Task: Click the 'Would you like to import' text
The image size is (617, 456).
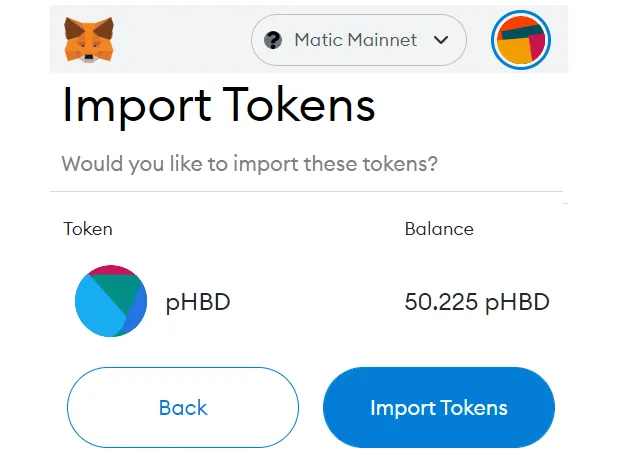Action: tap(249, 164)
